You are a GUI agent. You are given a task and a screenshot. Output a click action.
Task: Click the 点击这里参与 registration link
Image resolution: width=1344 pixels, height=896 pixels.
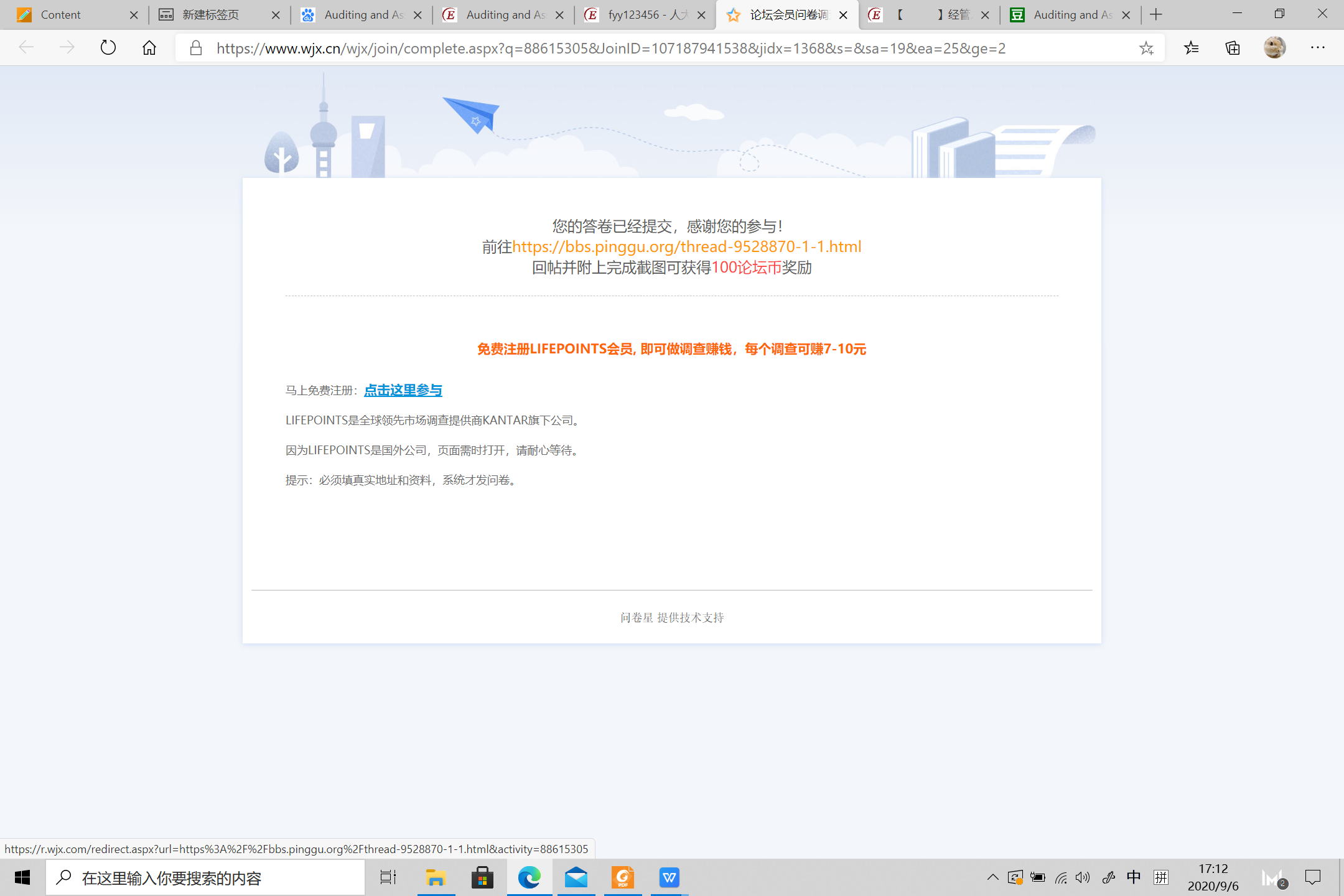point(403,390)
